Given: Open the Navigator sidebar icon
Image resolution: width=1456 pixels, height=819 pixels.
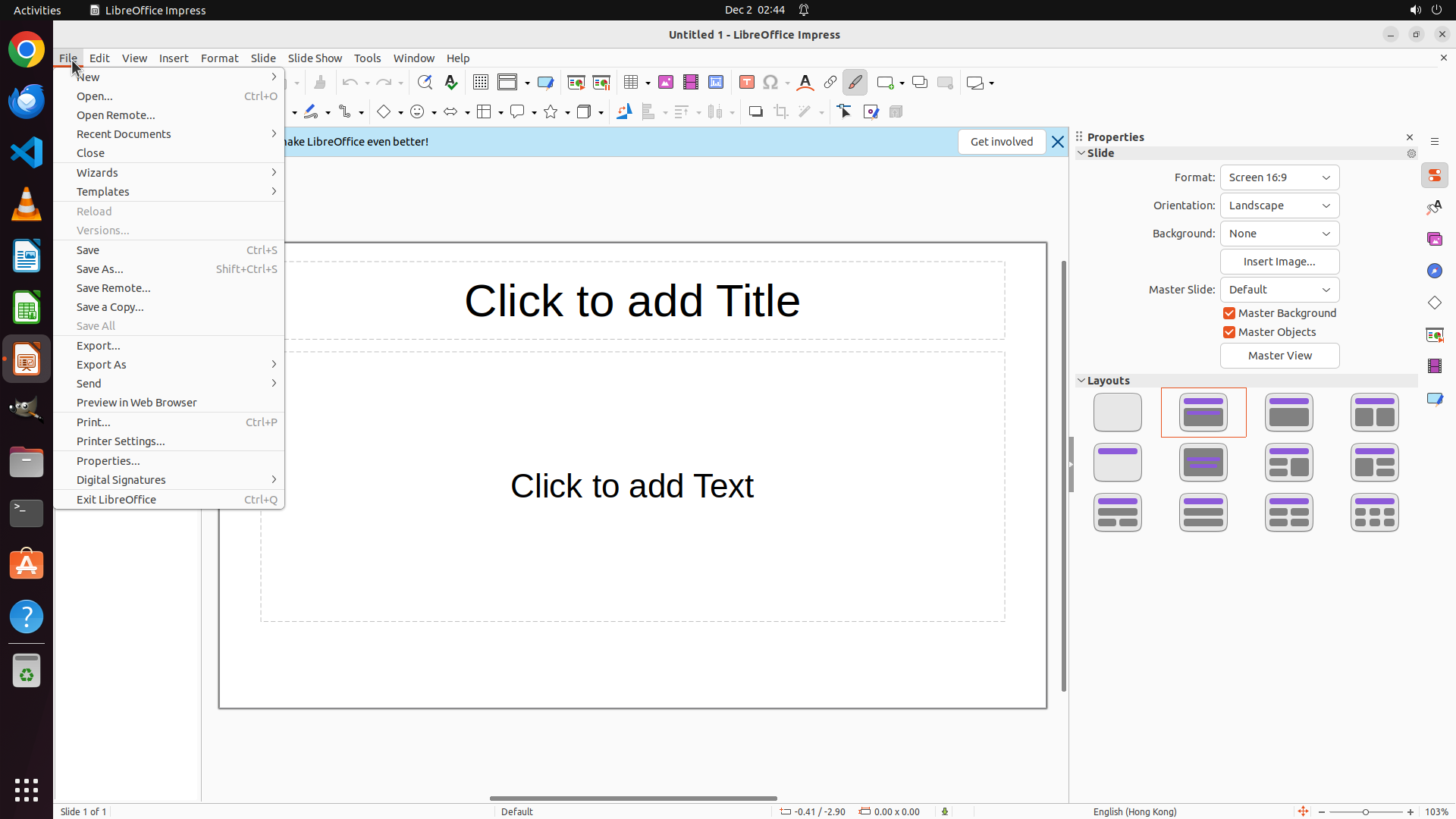Looking at the screenshot, I should tap(1435, 271).
